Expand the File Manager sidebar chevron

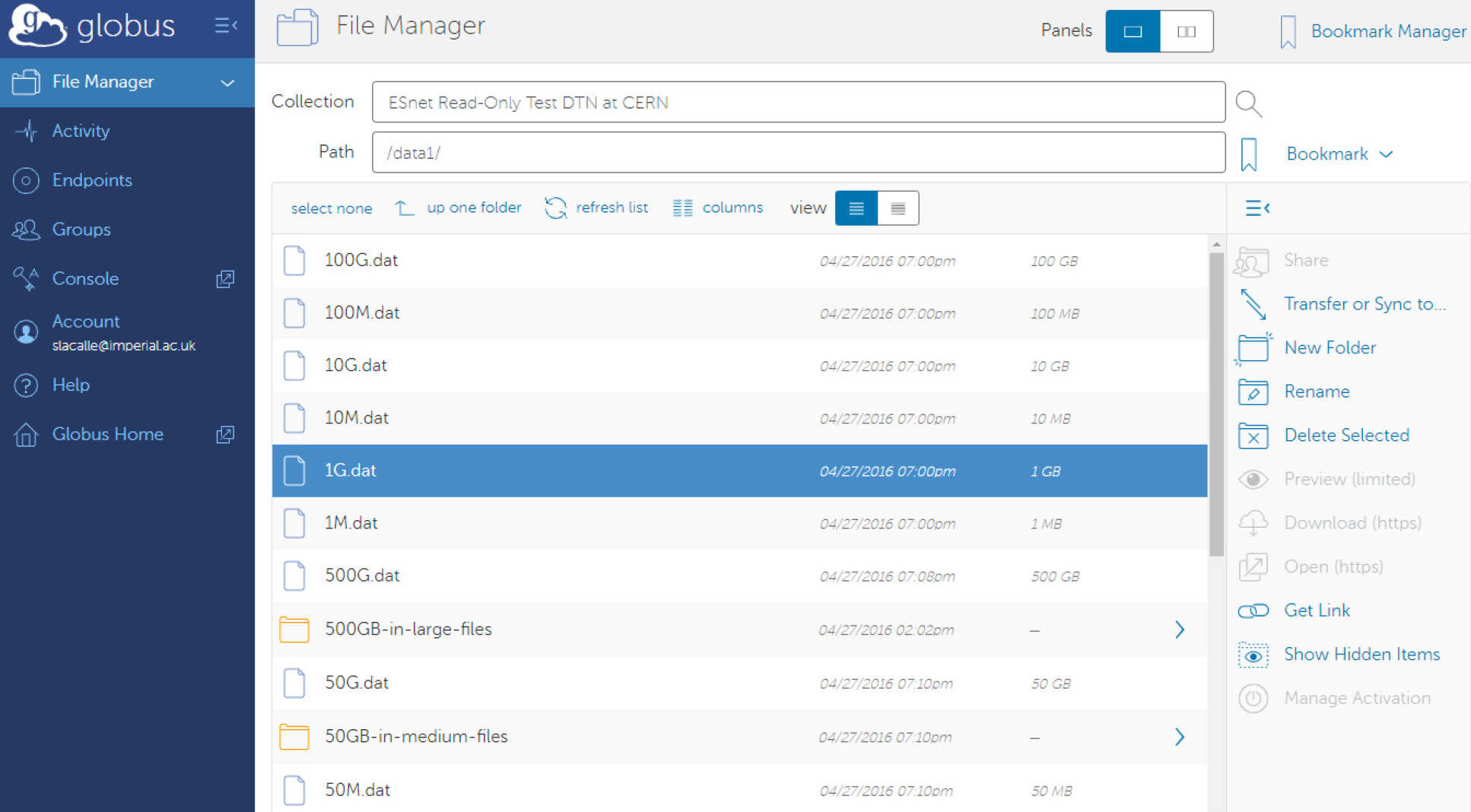click(227, 82)
